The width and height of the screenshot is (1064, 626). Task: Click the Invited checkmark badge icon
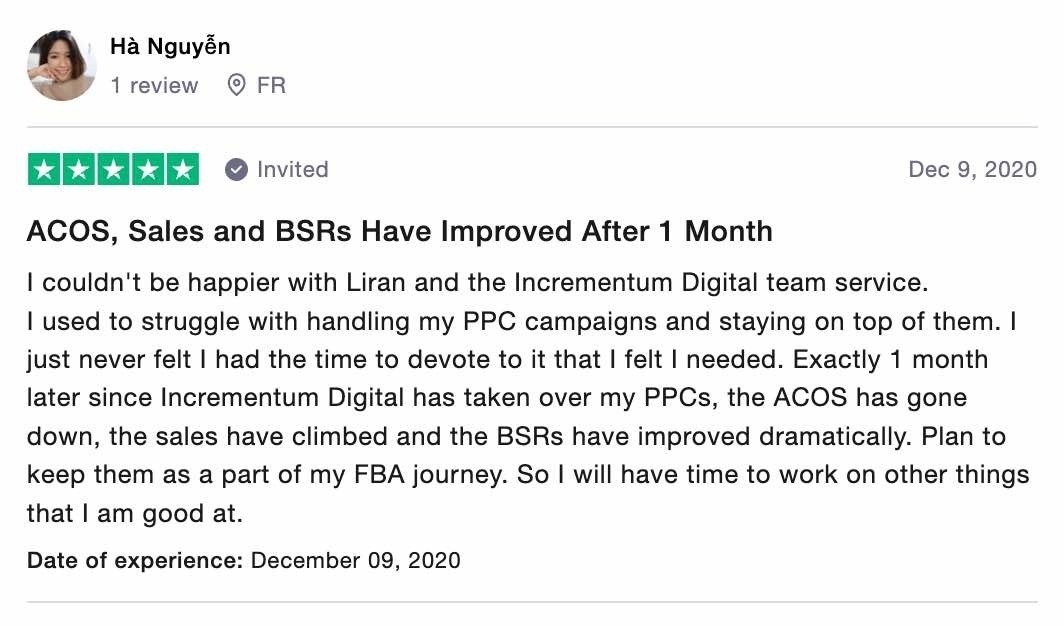pyautogui.click(x=236, y=170)
